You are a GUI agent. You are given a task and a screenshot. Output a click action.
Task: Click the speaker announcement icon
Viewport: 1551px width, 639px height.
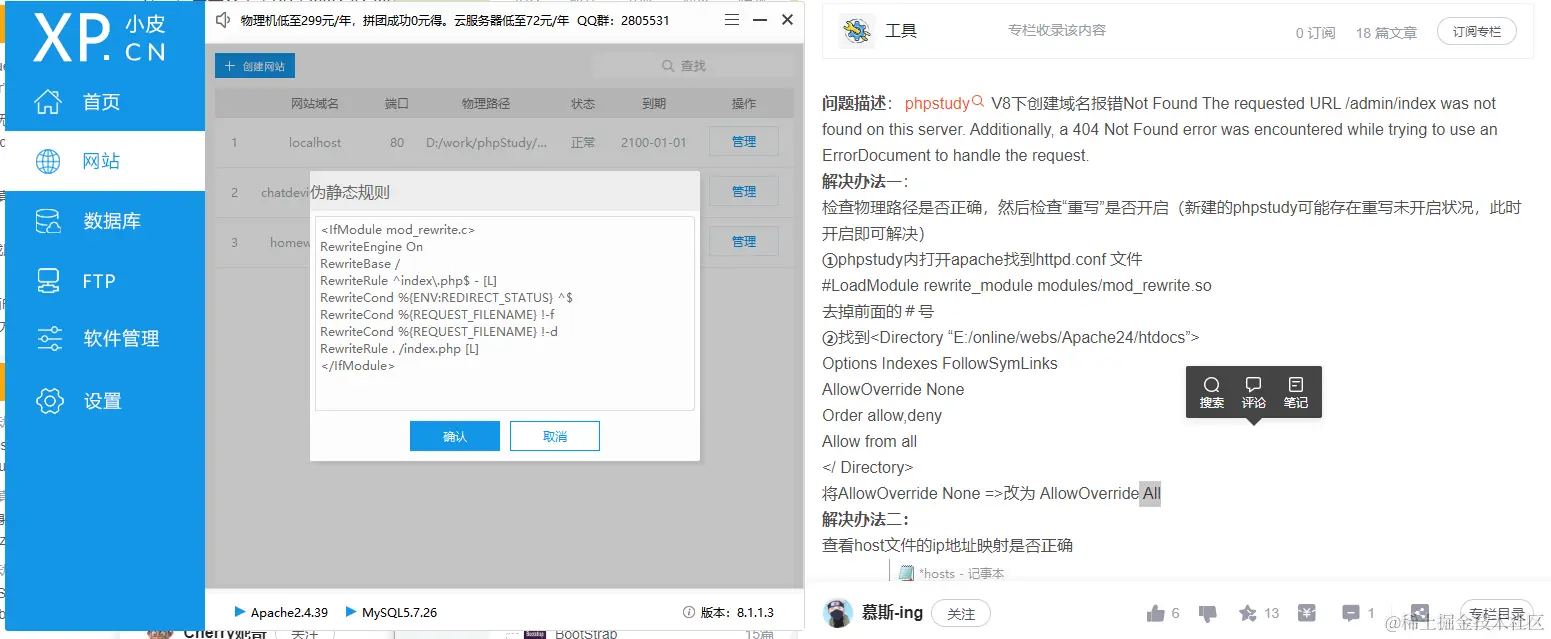224,20
